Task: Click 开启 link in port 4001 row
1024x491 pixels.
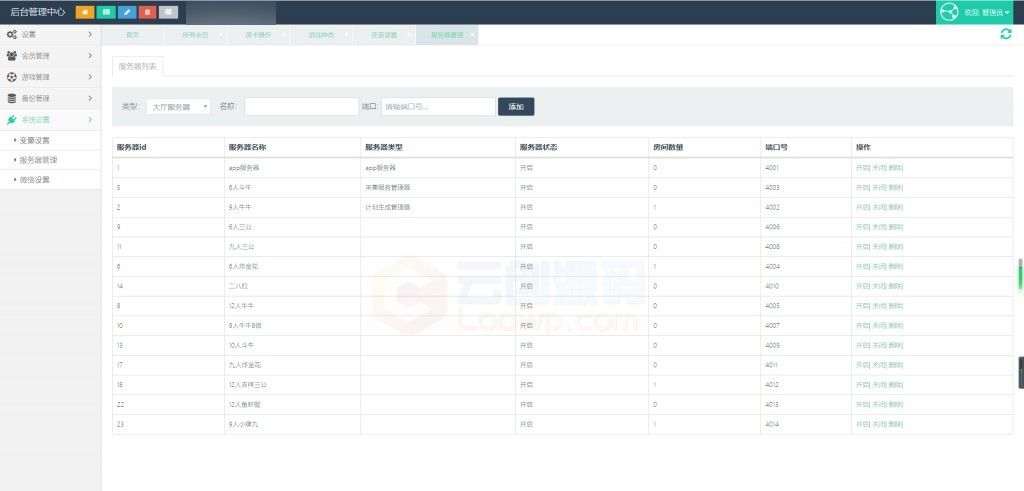Action: tap(863, 168)
